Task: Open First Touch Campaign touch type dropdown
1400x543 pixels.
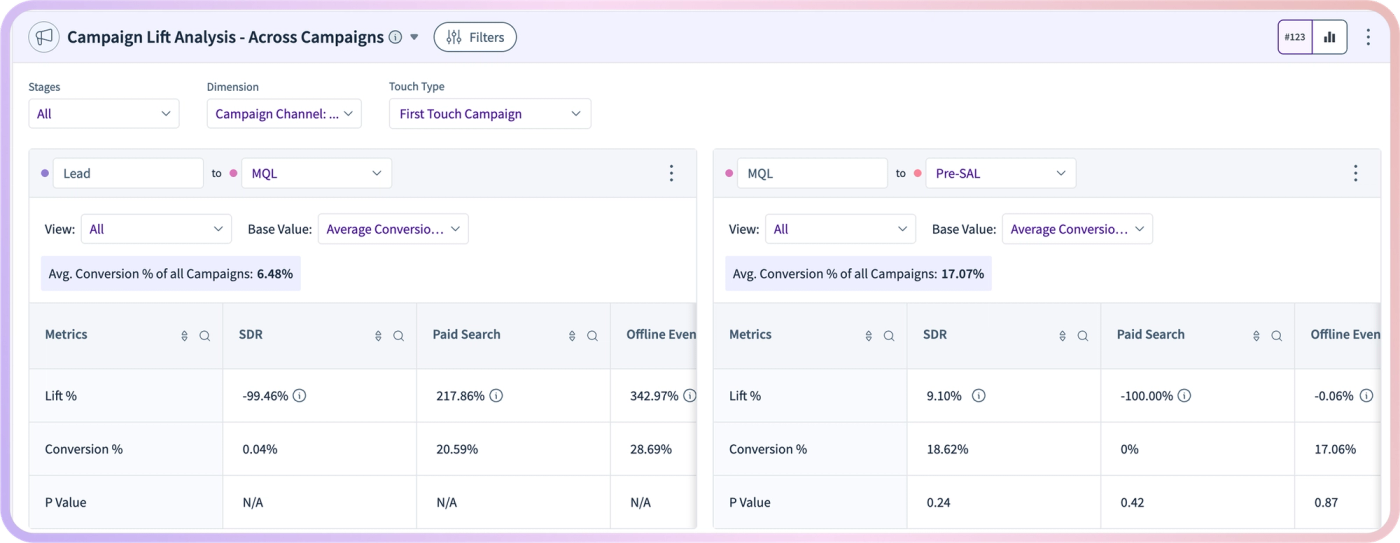Action: point(490,114)
